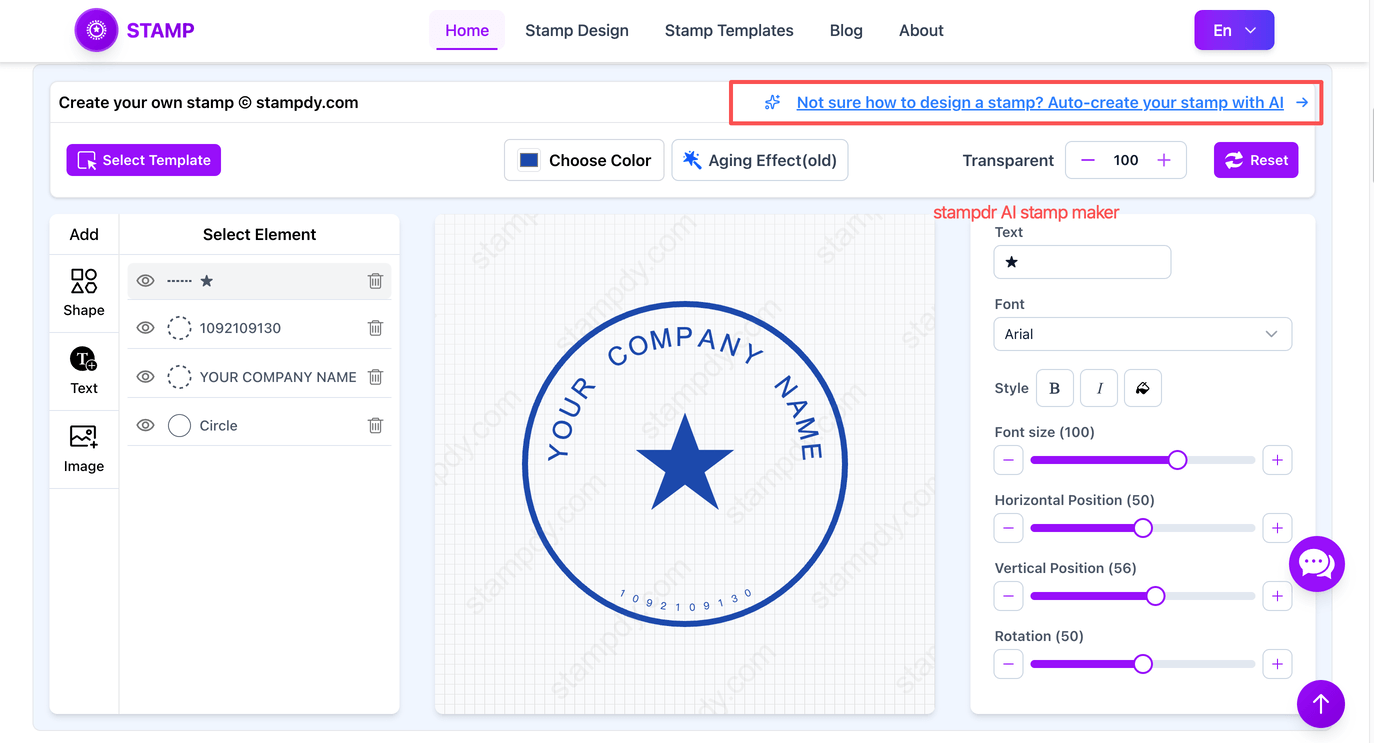Click the fill color style icon
Viewport: 1374px width, 743px height.
pyautogui.click(x=1143, y=388)
